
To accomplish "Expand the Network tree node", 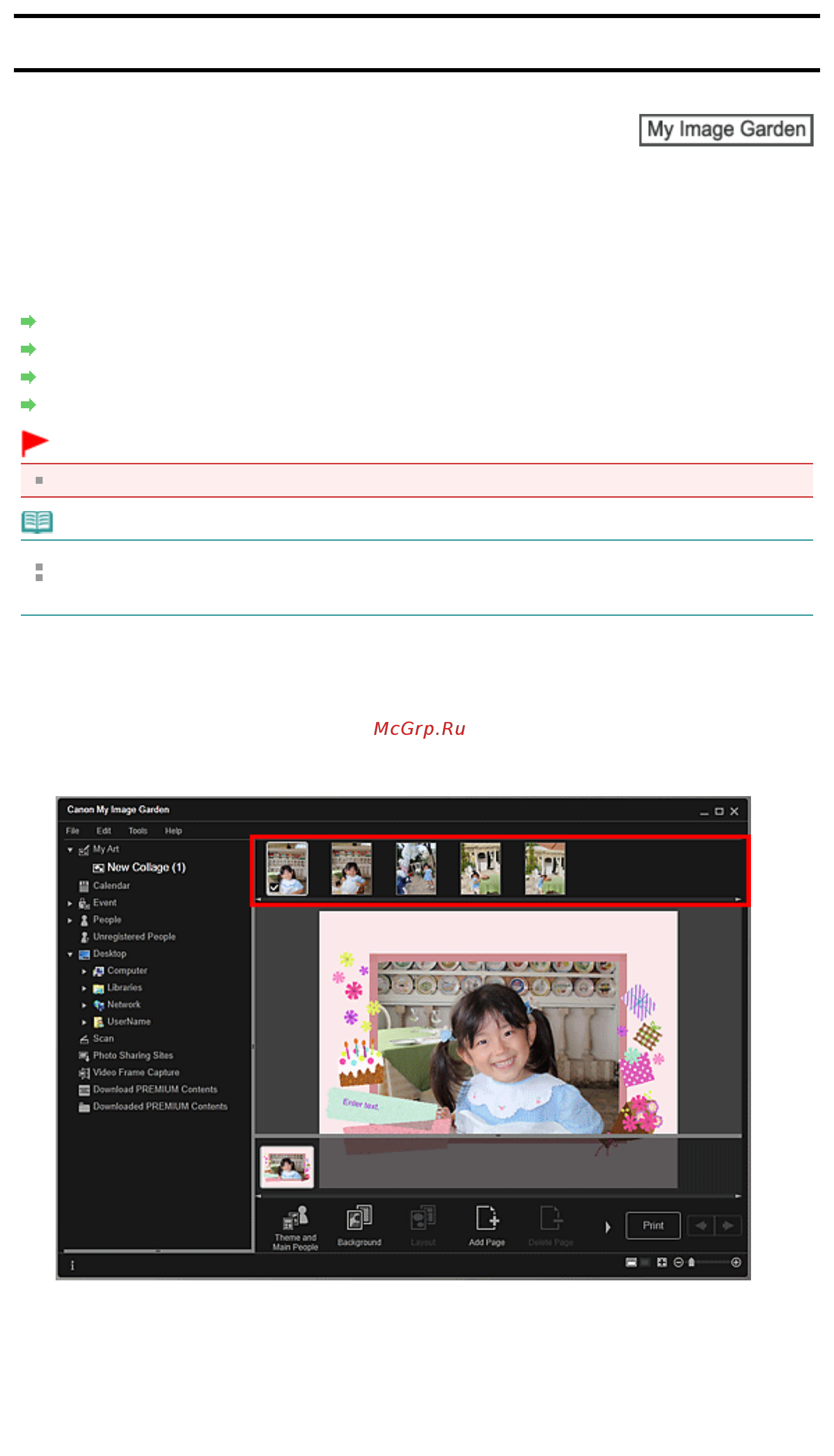I will click(84, 1006).
